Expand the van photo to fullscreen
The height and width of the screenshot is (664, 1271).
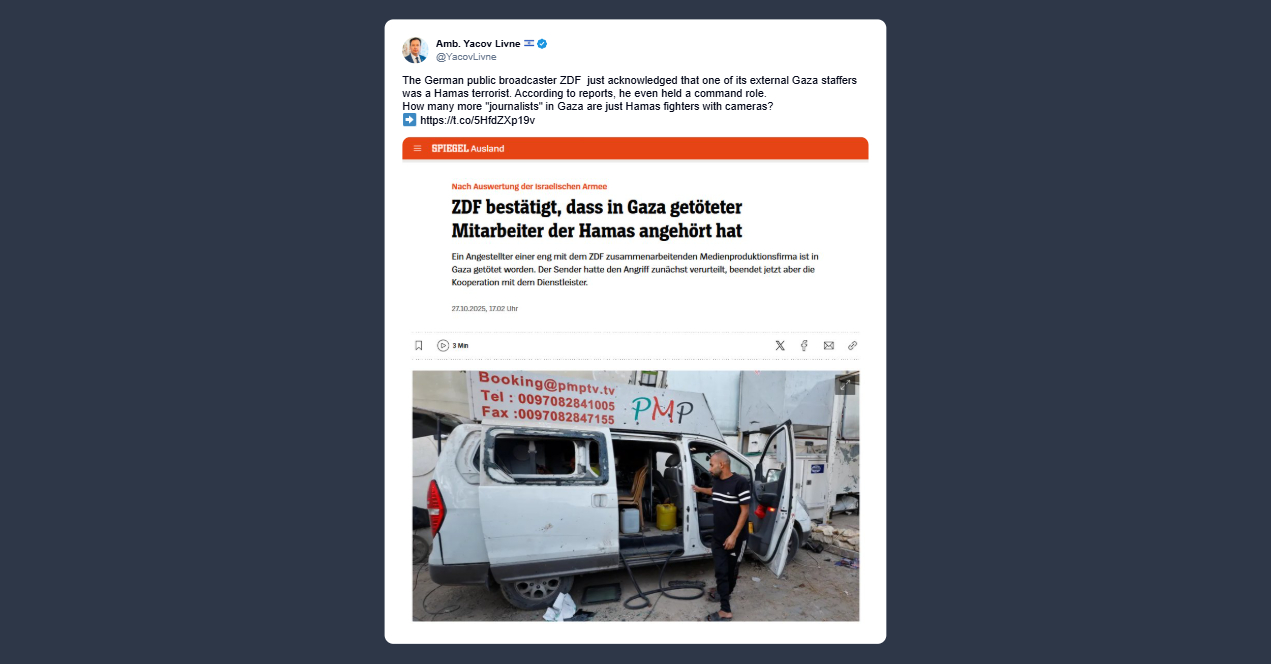846,385
